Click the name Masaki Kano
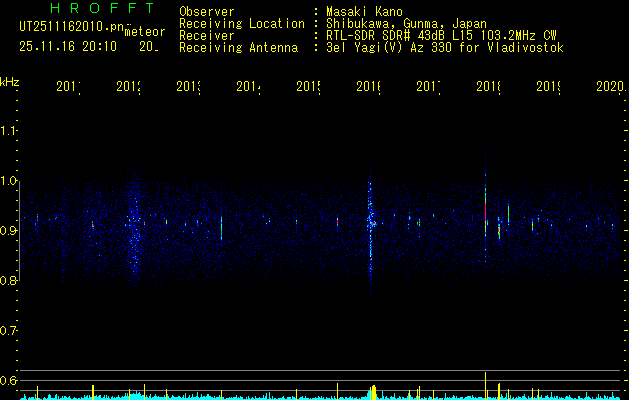The height and width of the screenshot is (400, 629). click(364, 12)
